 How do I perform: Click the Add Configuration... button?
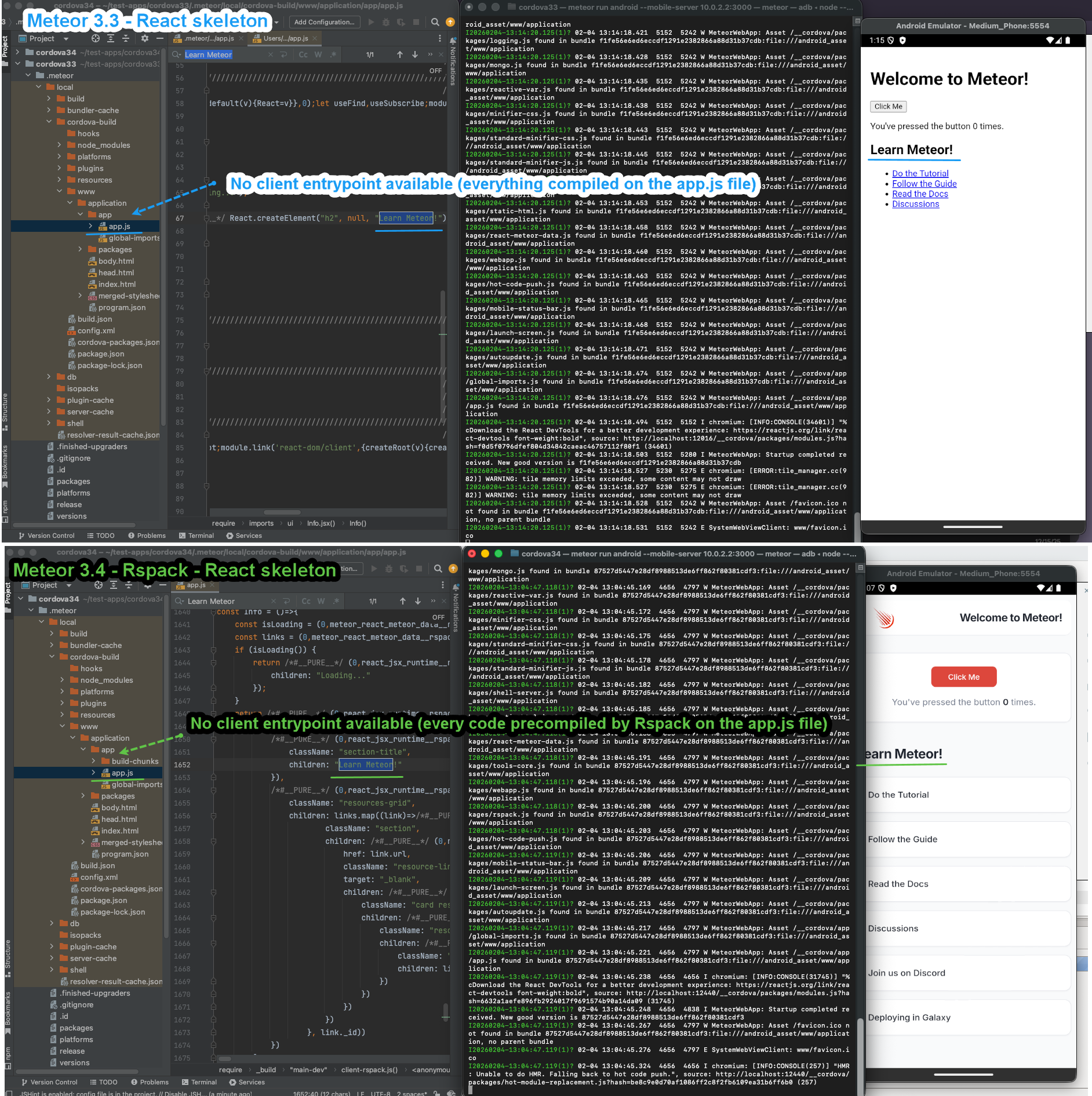pyautogui.click(x=324, y=22)
